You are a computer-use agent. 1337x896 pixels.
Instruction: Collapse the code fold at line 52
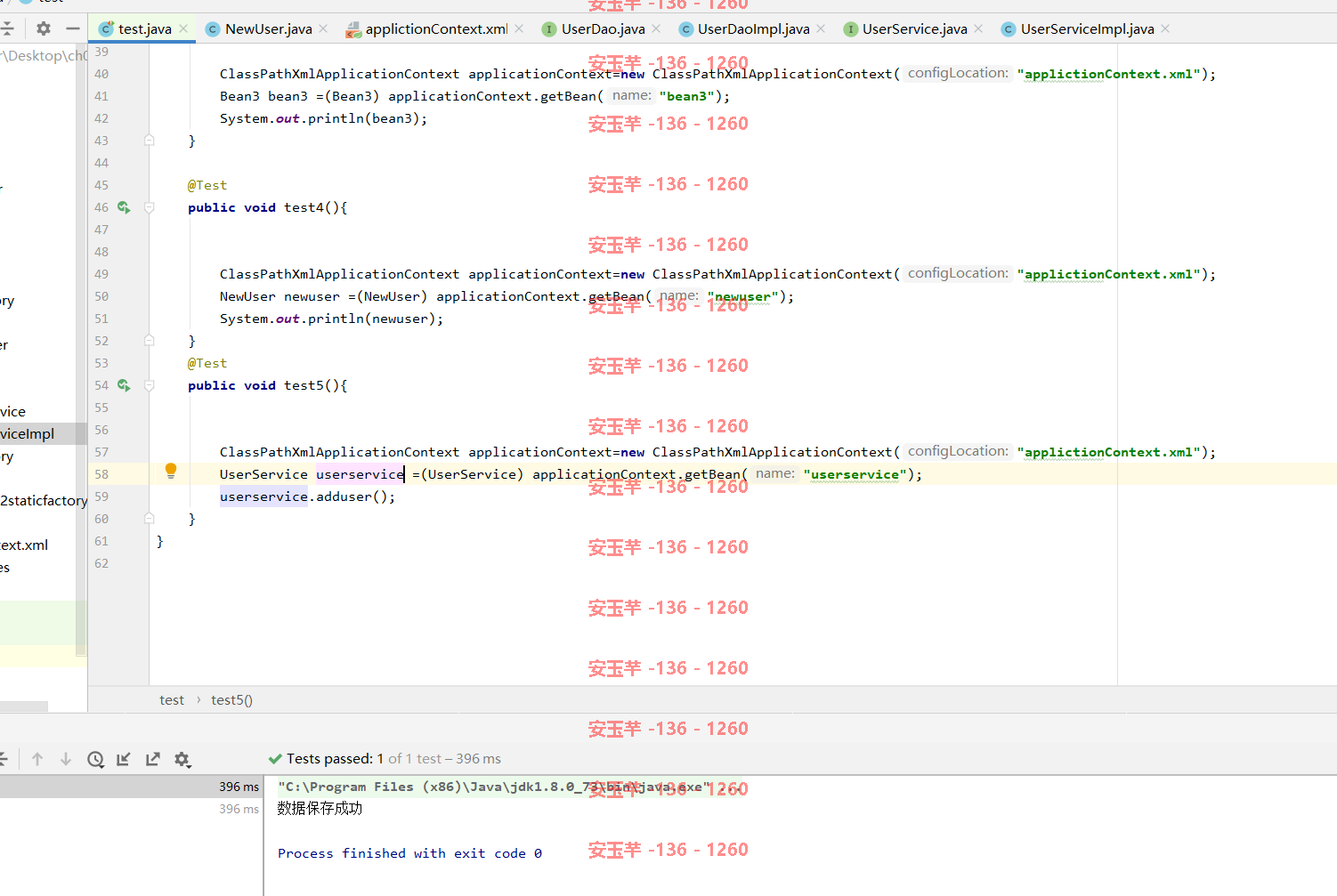click(x=150, y=341)
